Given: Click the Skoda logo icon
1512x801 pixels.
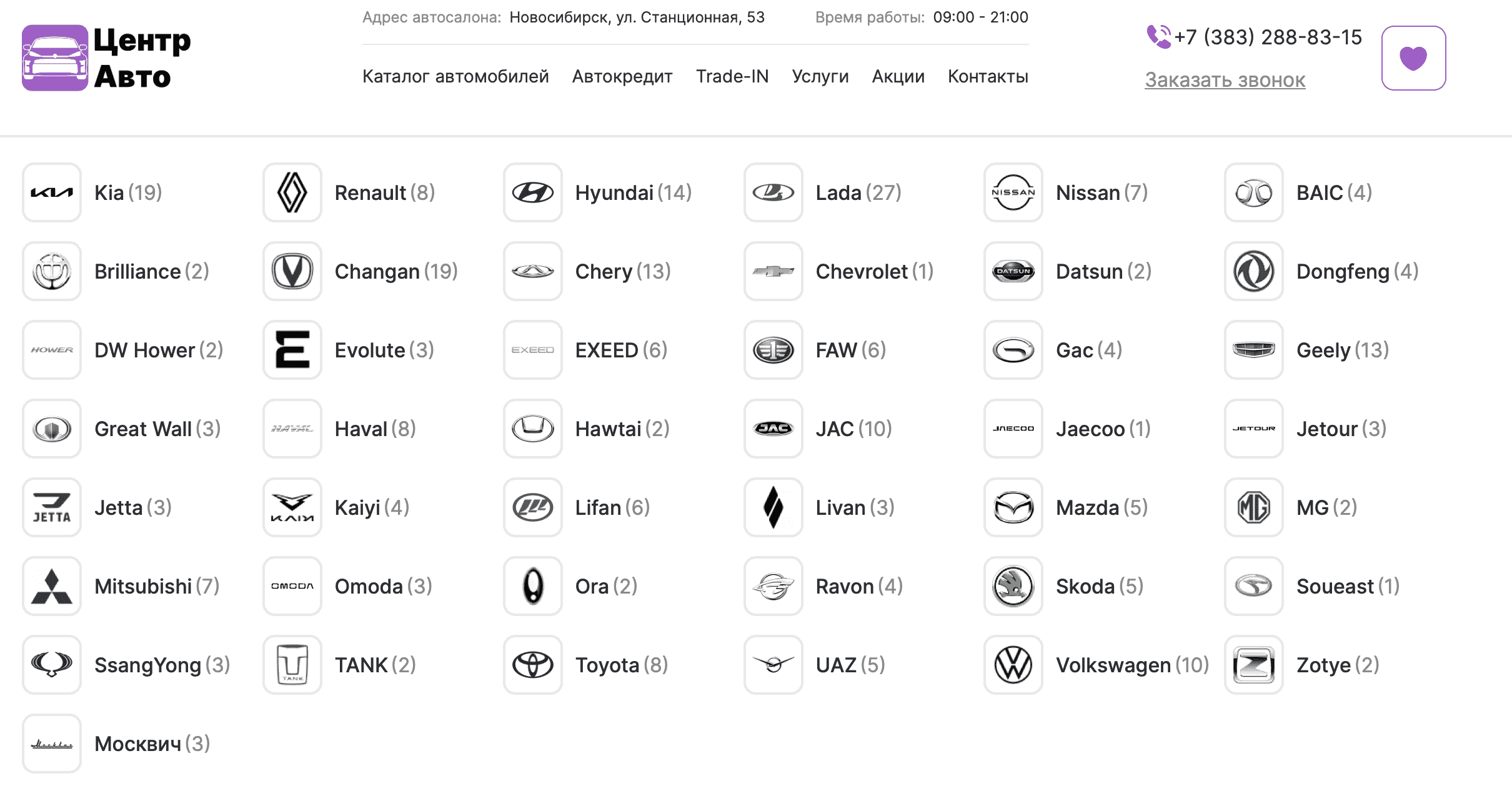Looking at the screenshot, I should (x=1013, y=586).
